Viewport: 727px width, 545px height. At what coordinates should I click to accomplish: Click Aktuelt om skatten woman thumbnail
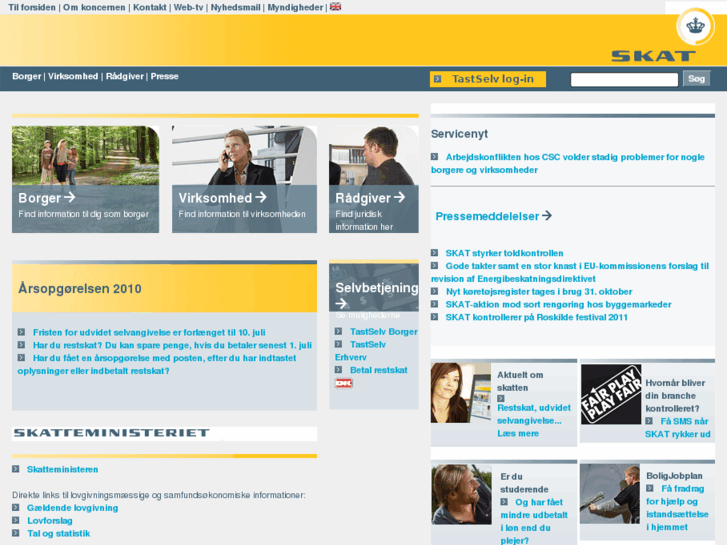point(460,393)
